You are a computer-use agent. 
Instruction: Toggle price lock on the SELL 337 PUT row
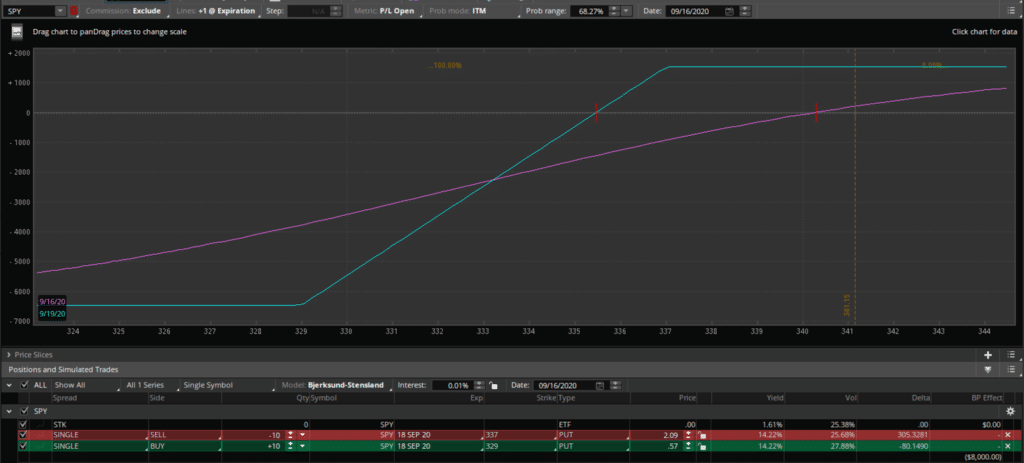700,435
